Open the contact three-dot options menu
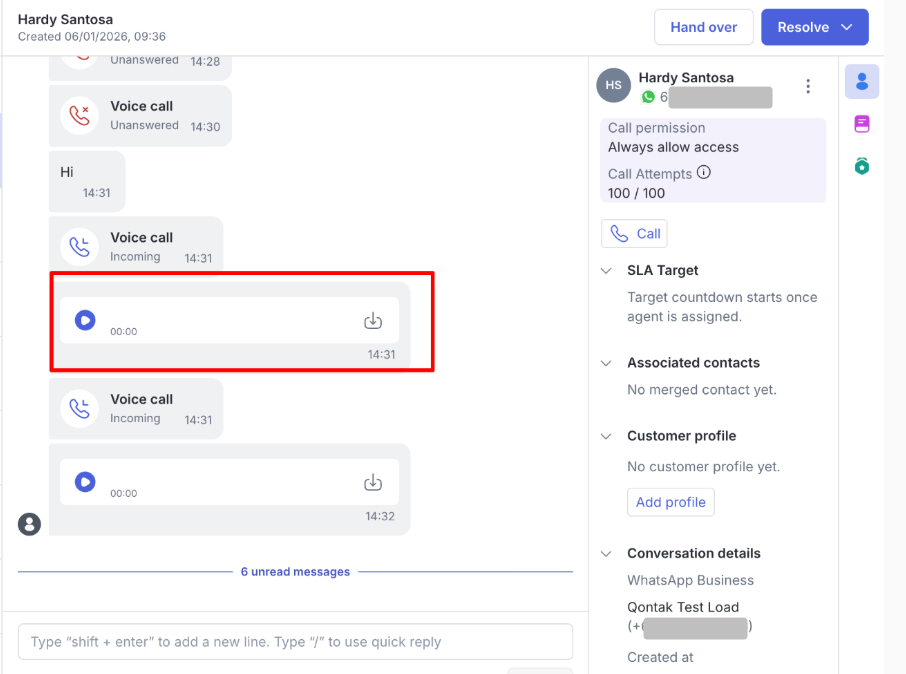The width and height of the screenshot is (906, 674). click(x=808, y=87)
